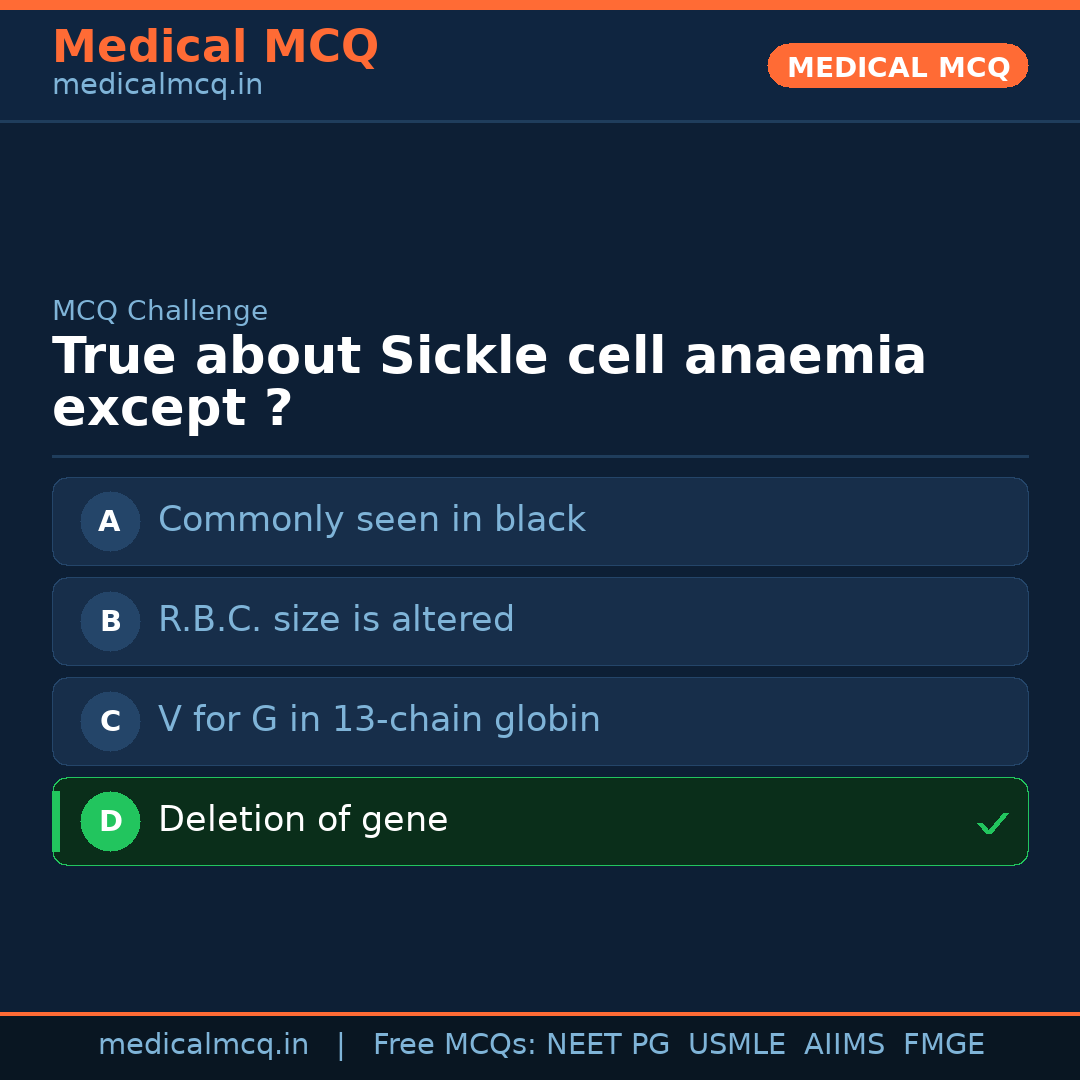The height and width of the screenshot is (1080, 1080).
Task: Click the letter C option badge
Action: coord(110,721)
